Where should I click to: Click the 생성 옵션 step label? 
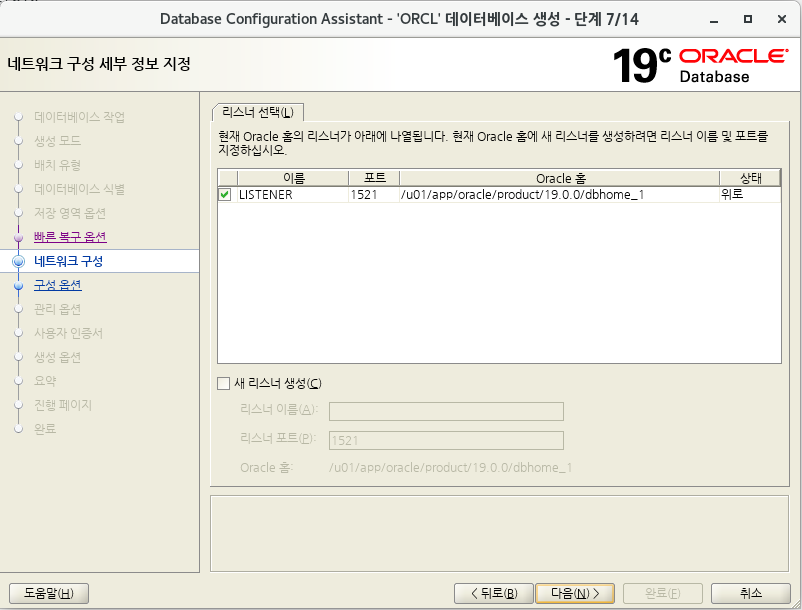[57, 357]
